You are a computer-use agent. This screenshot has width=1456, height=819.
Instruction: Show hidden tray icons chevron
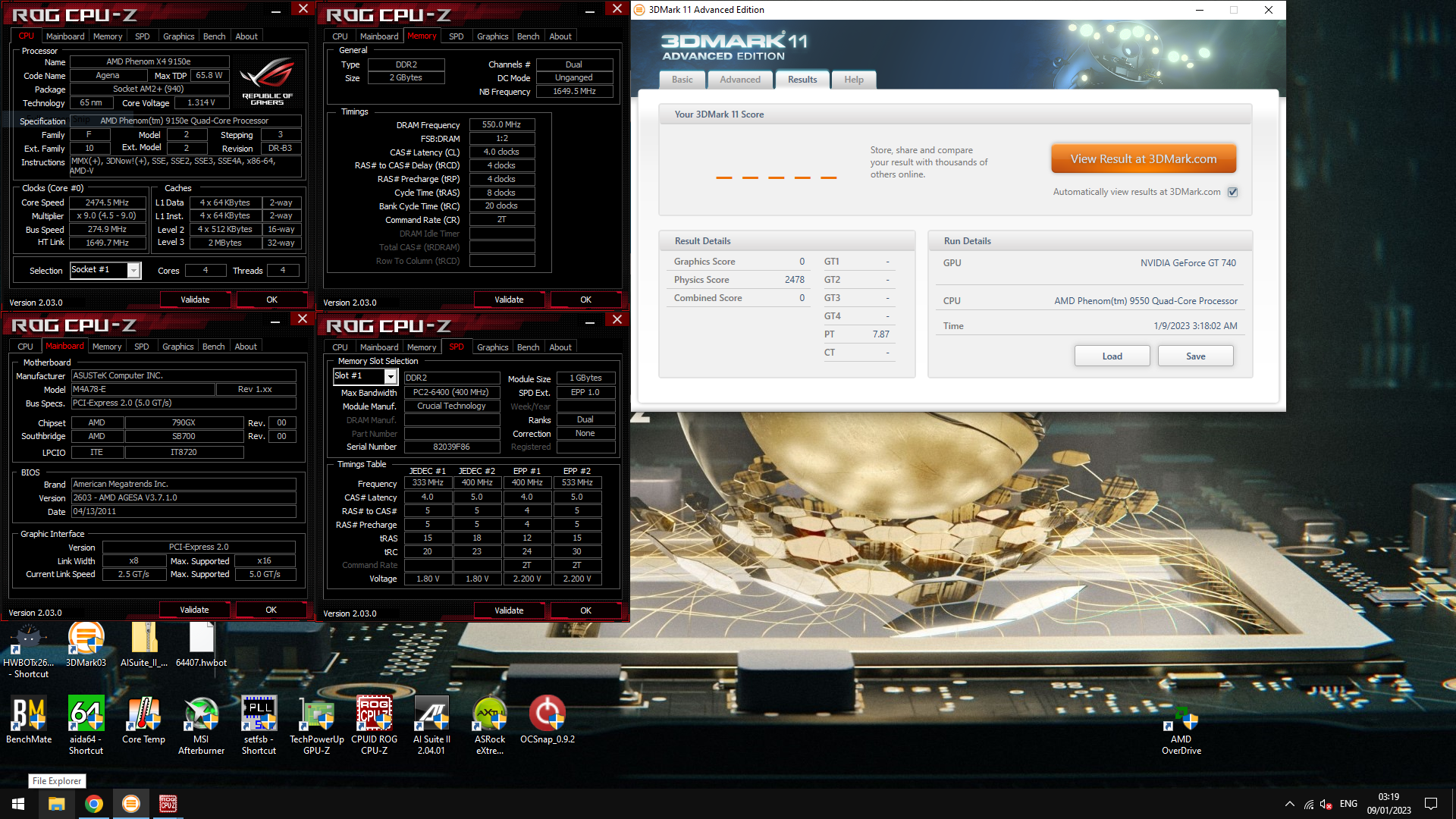click(x=1289, y=805)
